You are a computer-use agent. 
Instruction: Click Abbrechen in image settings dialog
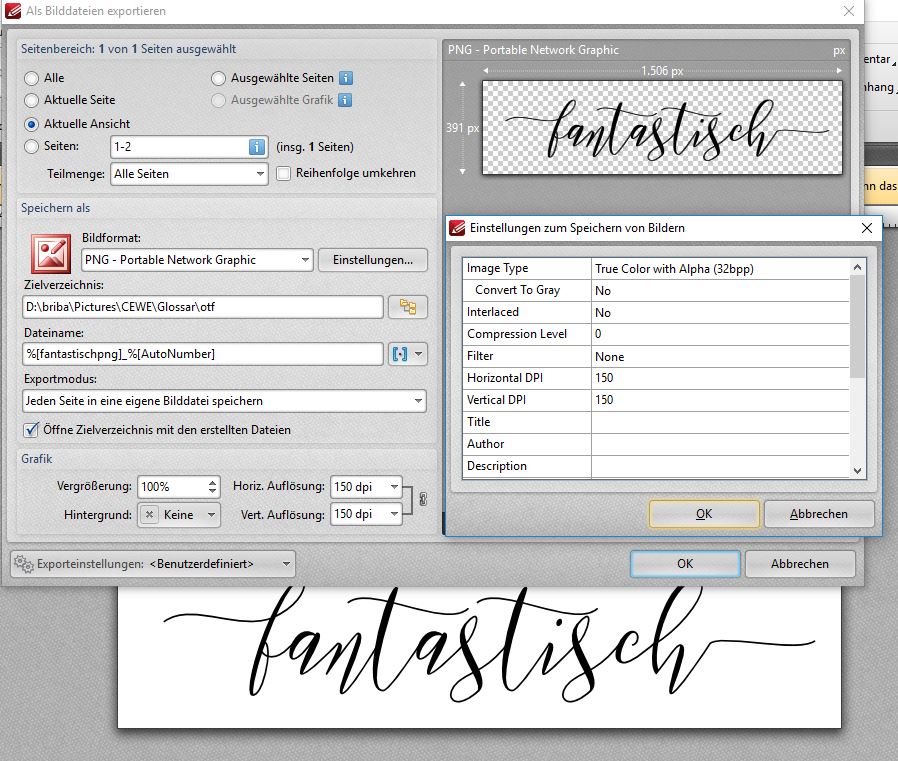point(818,514)
